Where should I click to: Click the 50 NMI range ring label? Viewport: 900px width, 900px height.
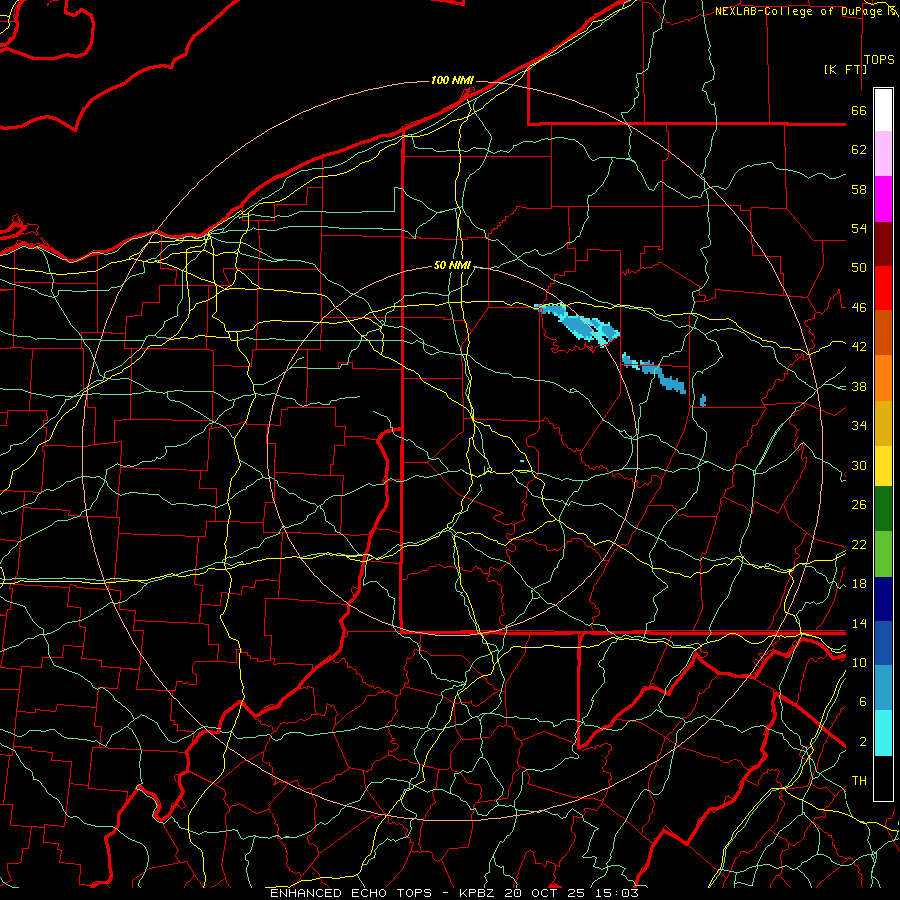452,265
